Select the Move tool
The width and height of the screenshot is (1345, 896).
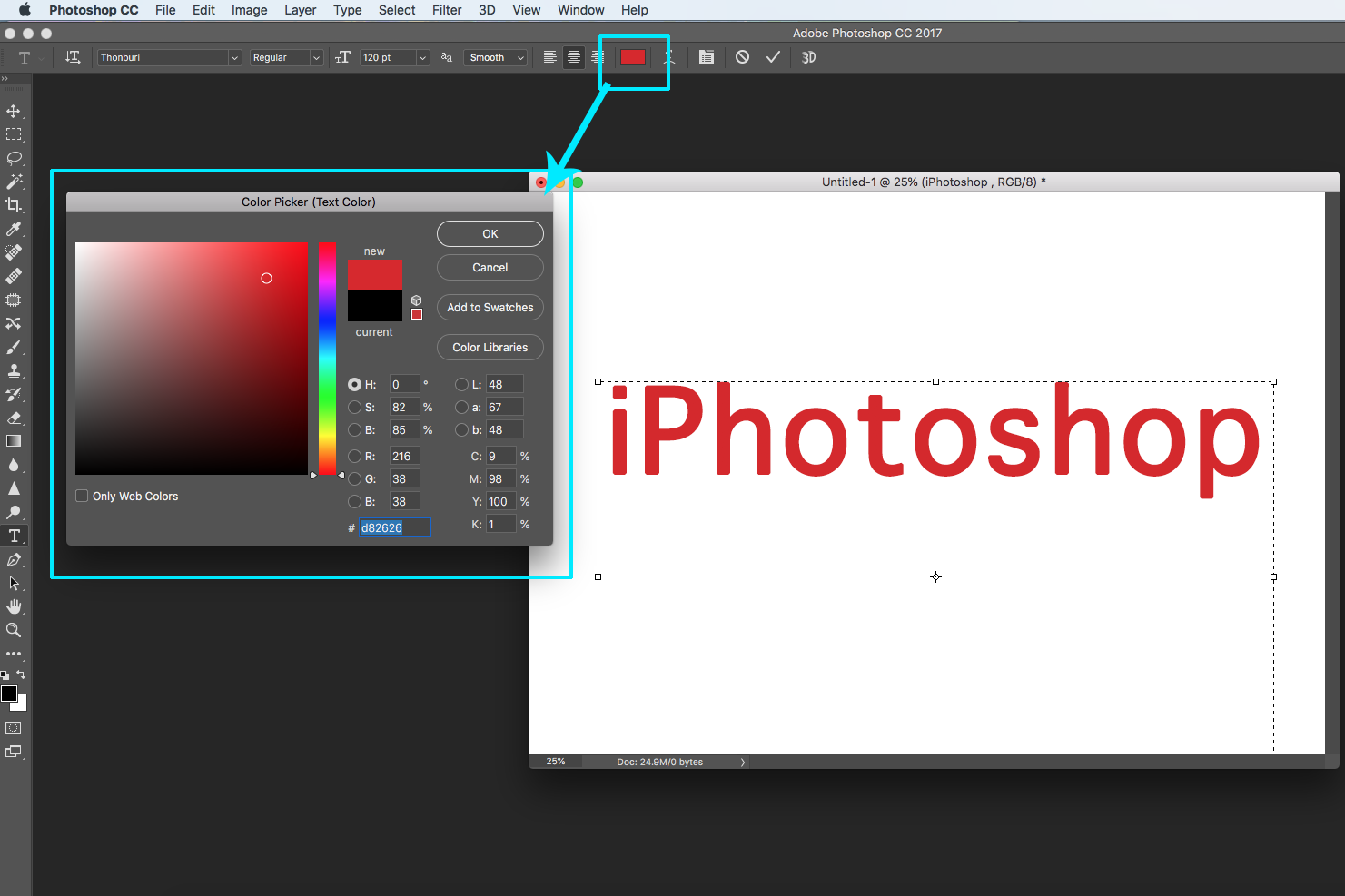(14, 111)
